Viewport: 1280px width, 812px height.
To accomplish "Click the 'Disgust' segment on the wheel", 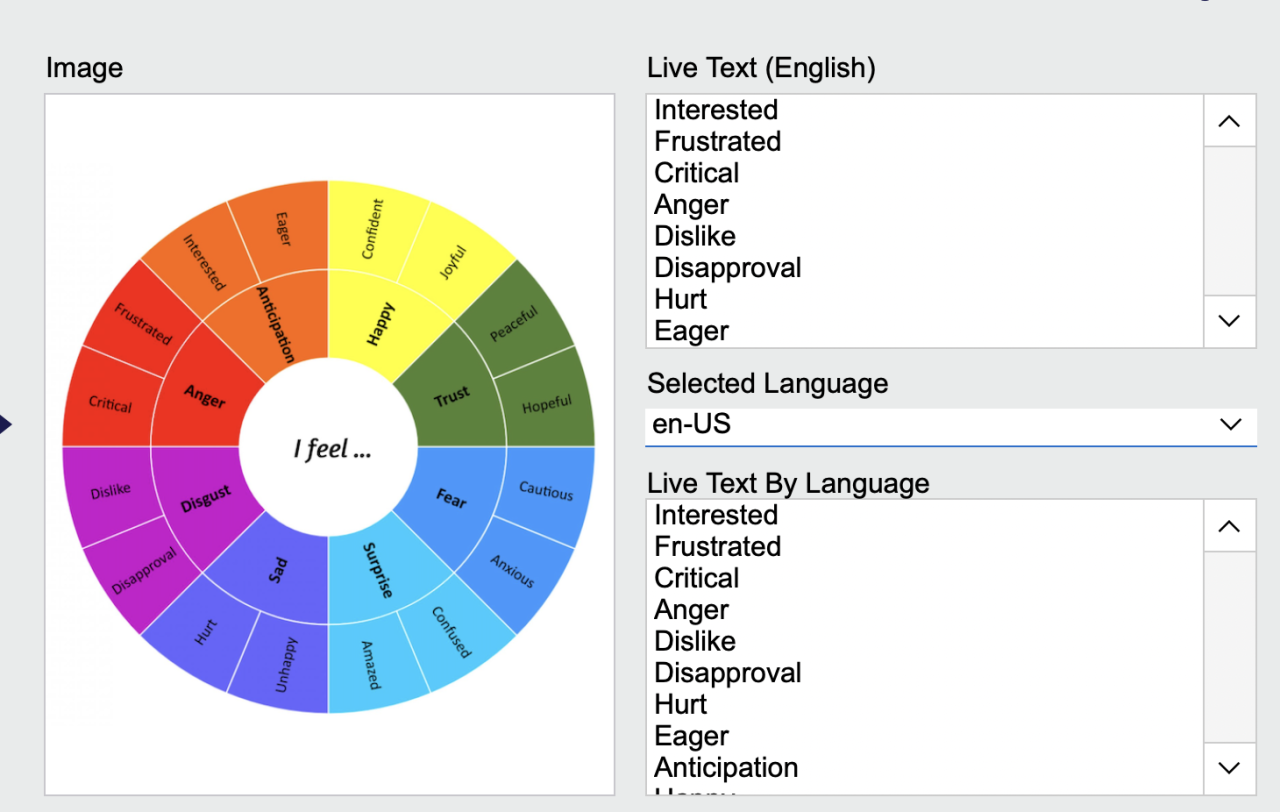I will pos(205,500).
